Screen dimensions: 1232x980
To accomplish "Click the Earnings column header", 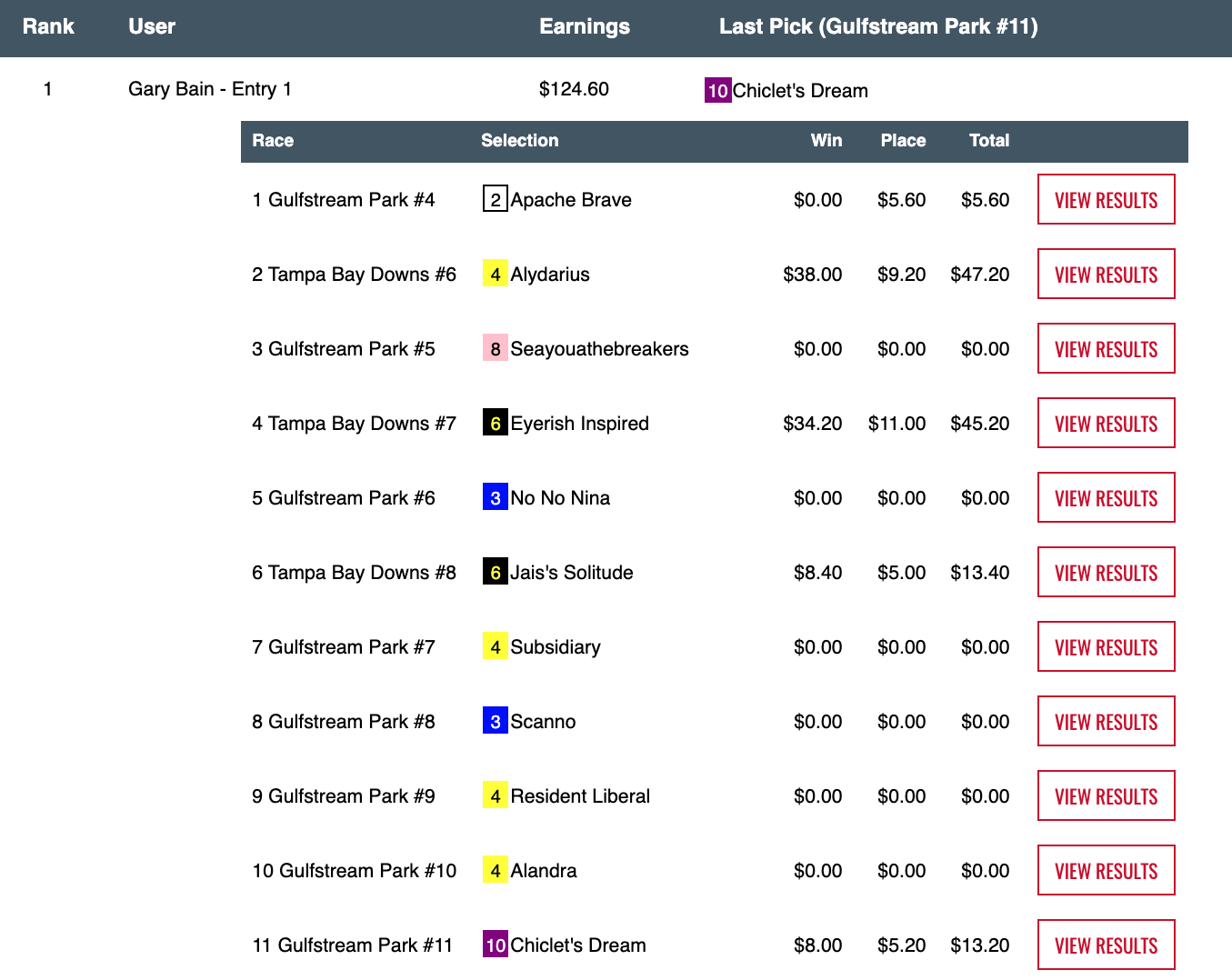I will [584, 26].
